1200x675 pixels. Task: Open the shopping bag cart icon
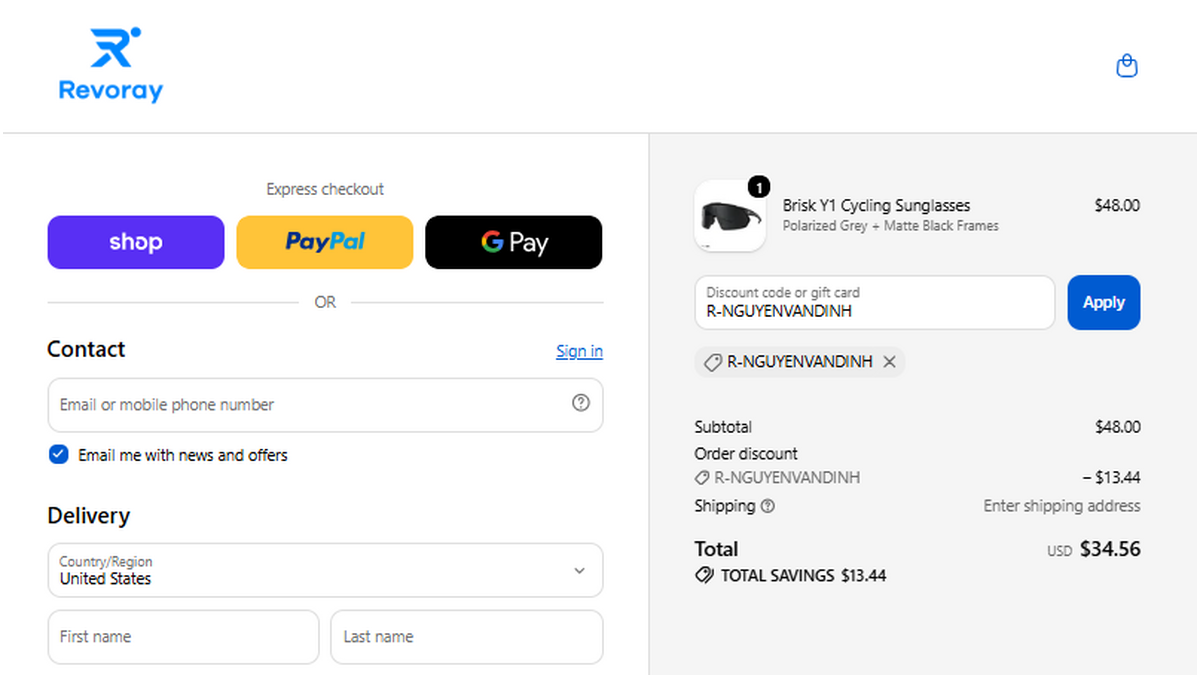click(1127, 66)
